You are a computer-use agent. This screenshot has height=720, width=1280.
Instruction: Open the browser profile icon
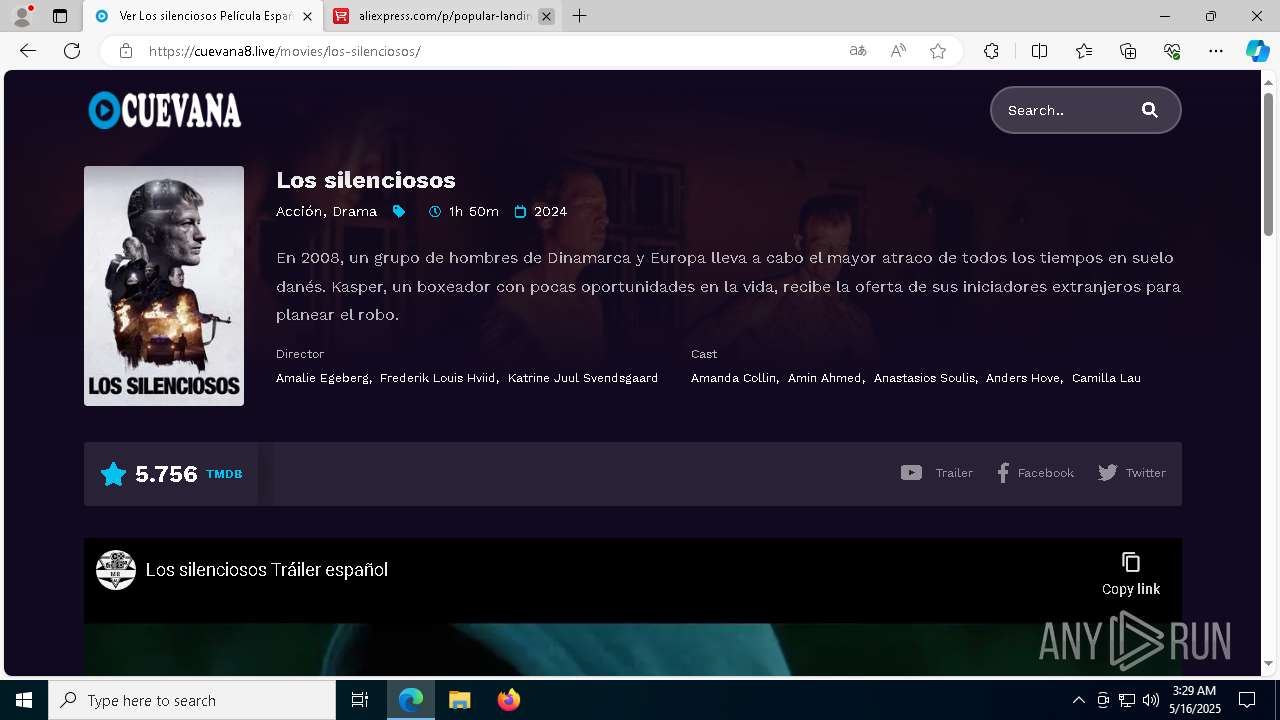21,16
